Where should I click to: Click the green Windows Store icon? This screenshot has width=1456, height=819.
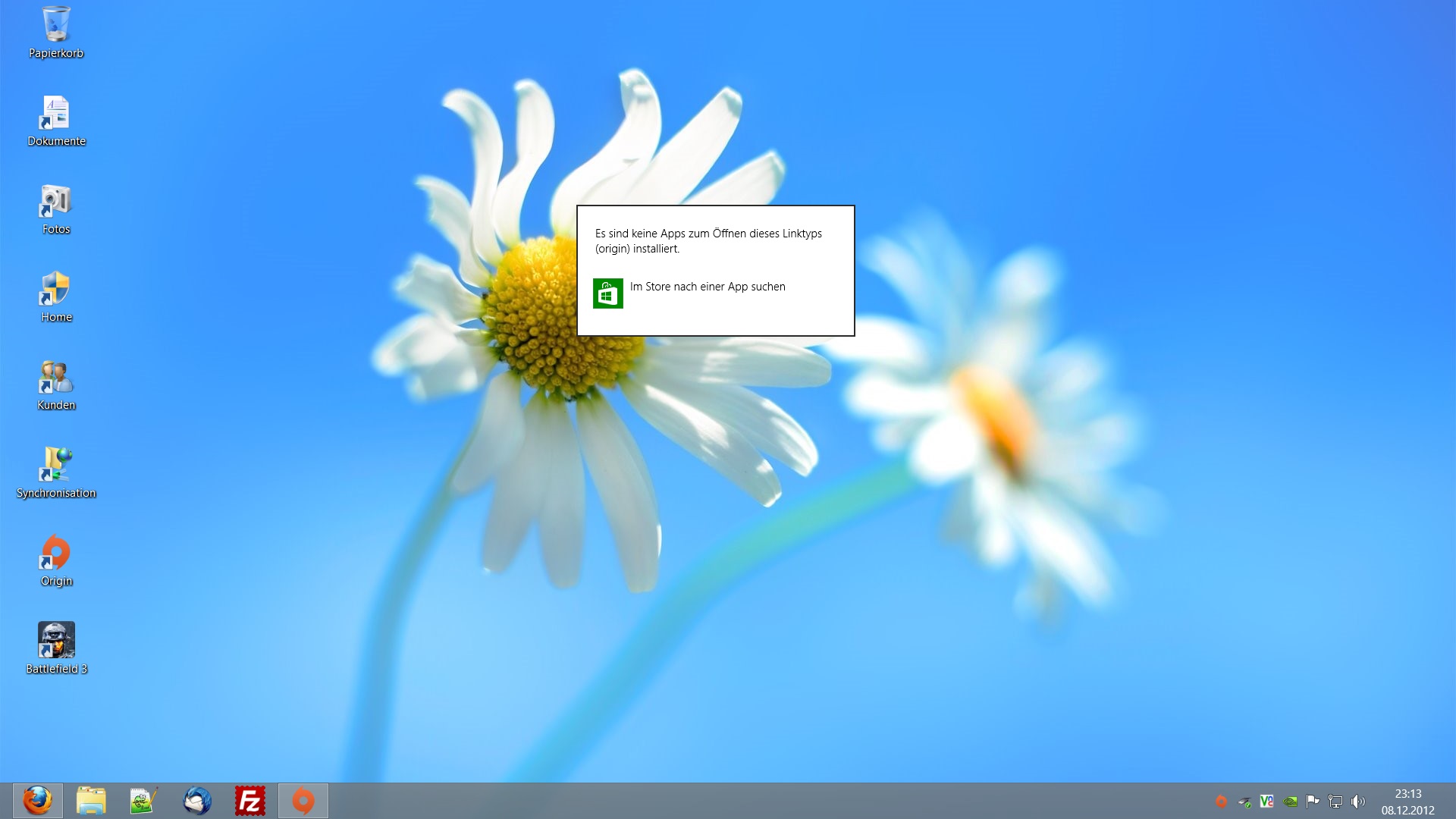click(607, 293)
